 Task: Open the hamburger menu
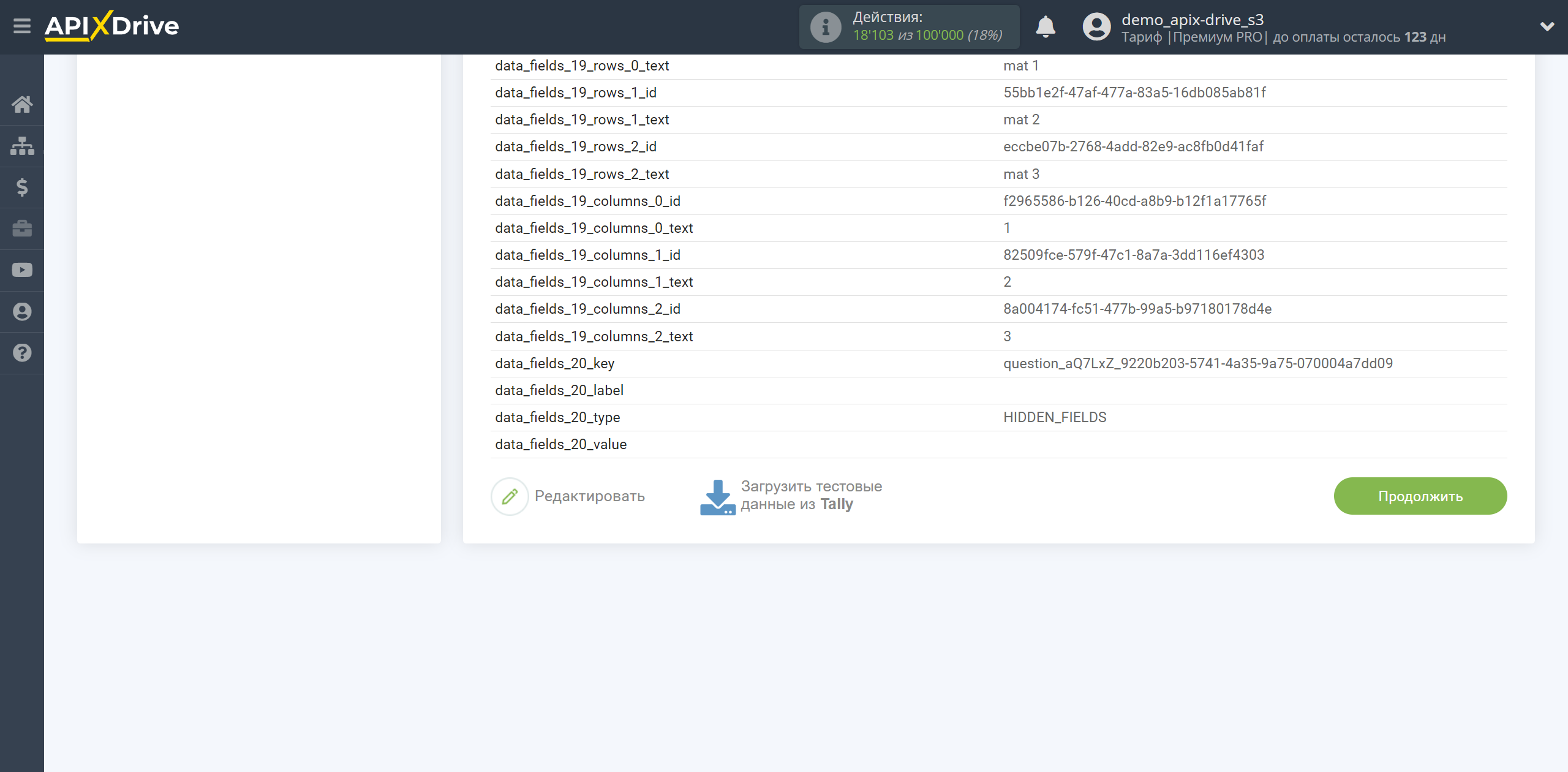tap(22, 26)
